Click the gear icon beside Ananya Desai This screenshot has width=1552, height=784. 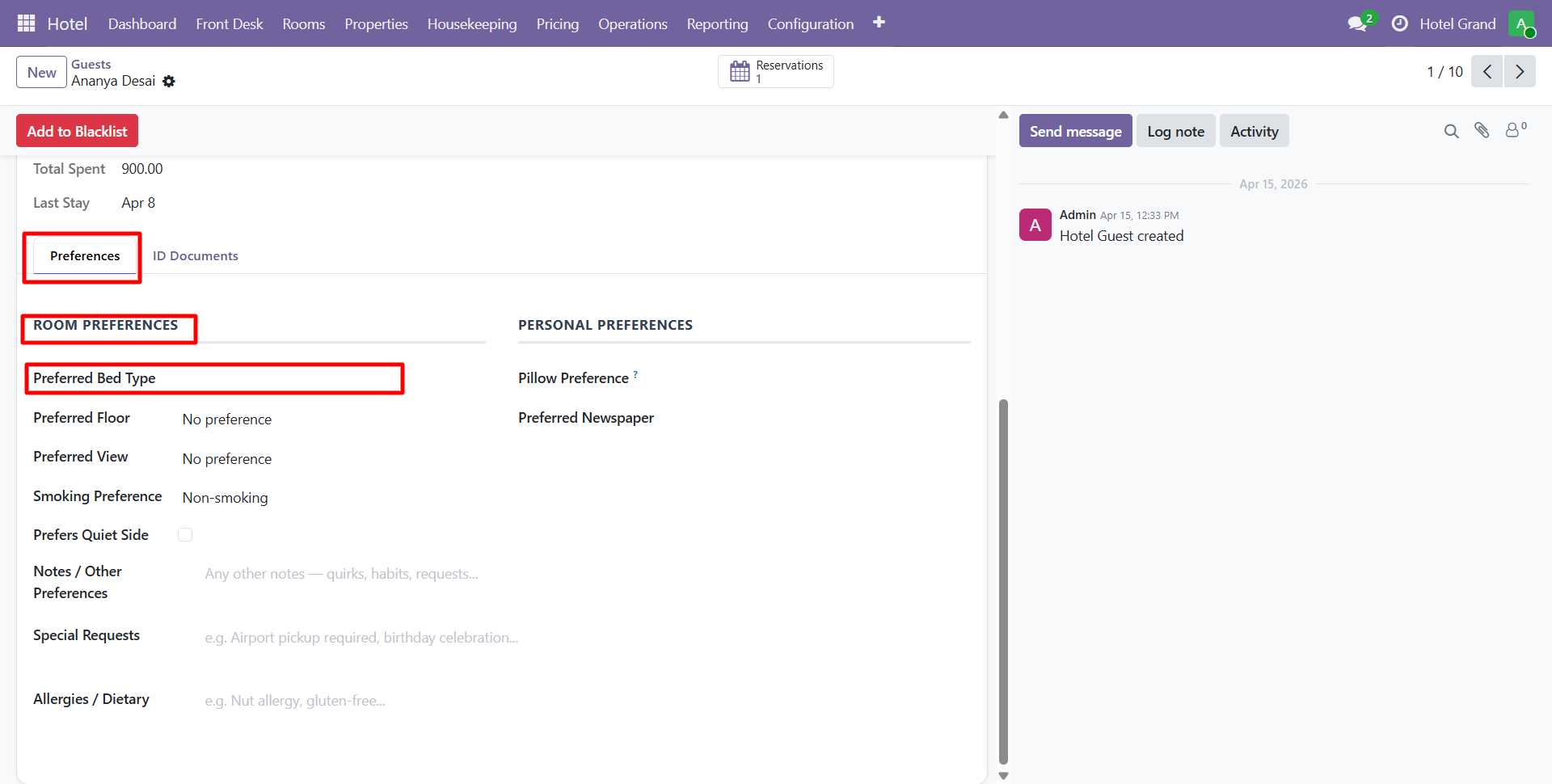click(169, 82)
